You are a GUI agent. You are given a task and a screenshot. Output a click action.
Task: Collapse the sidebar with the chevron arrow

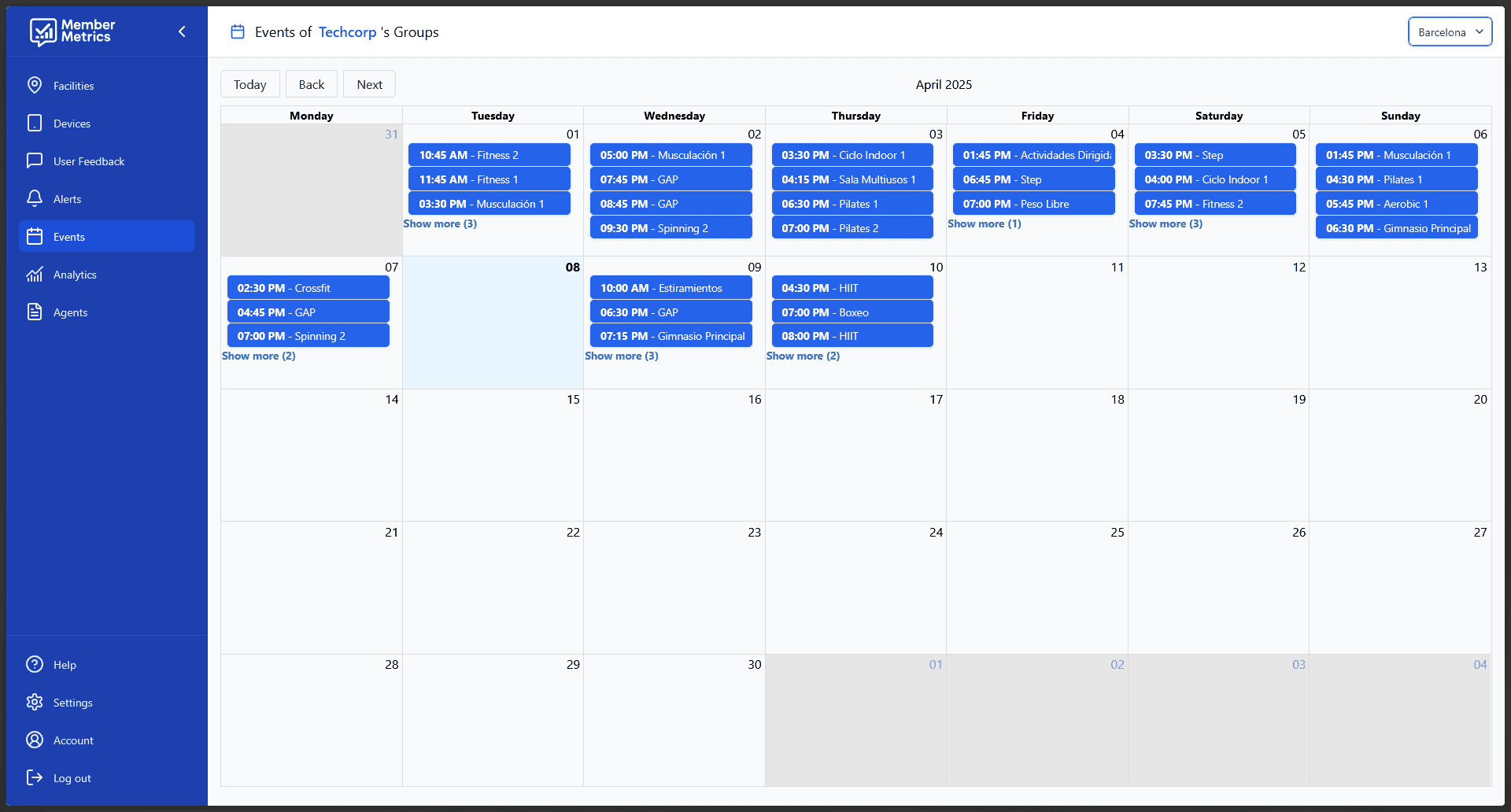click(182, 31)
